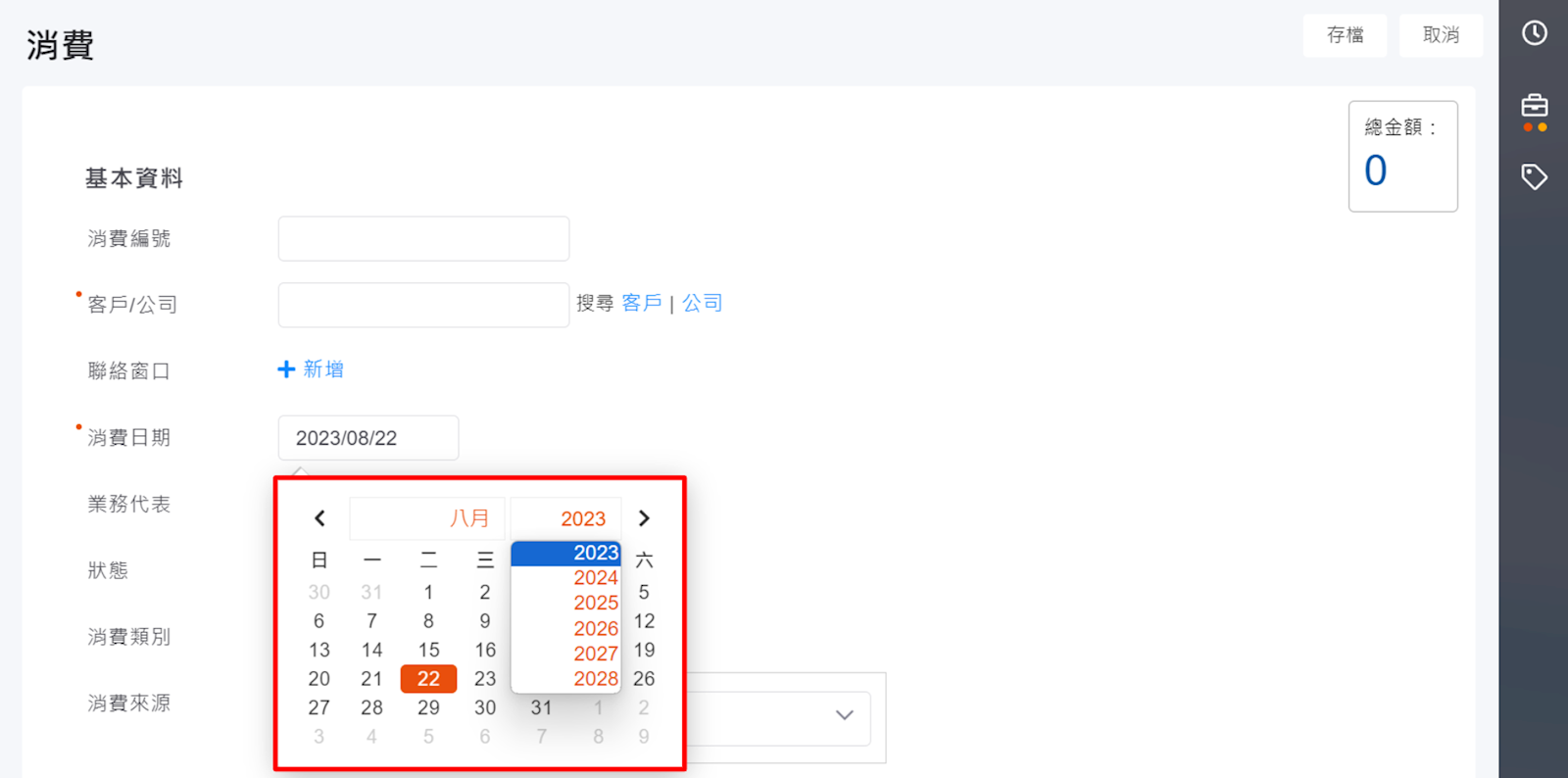Select year 2026 from the list
This screenshot has width=1568, height=778.
point(595,628)
